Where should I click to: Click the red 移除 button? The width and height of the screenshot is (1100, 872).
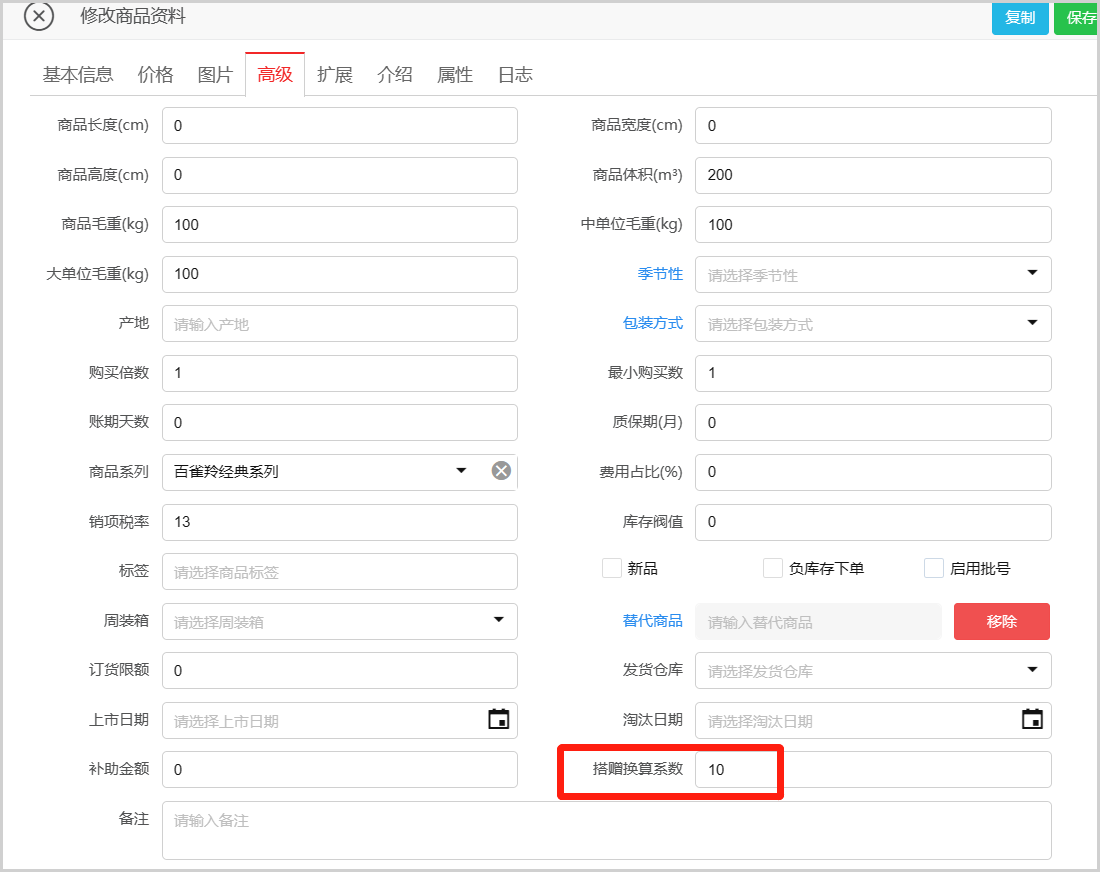pyautogui.click(x=1001, y=621)
